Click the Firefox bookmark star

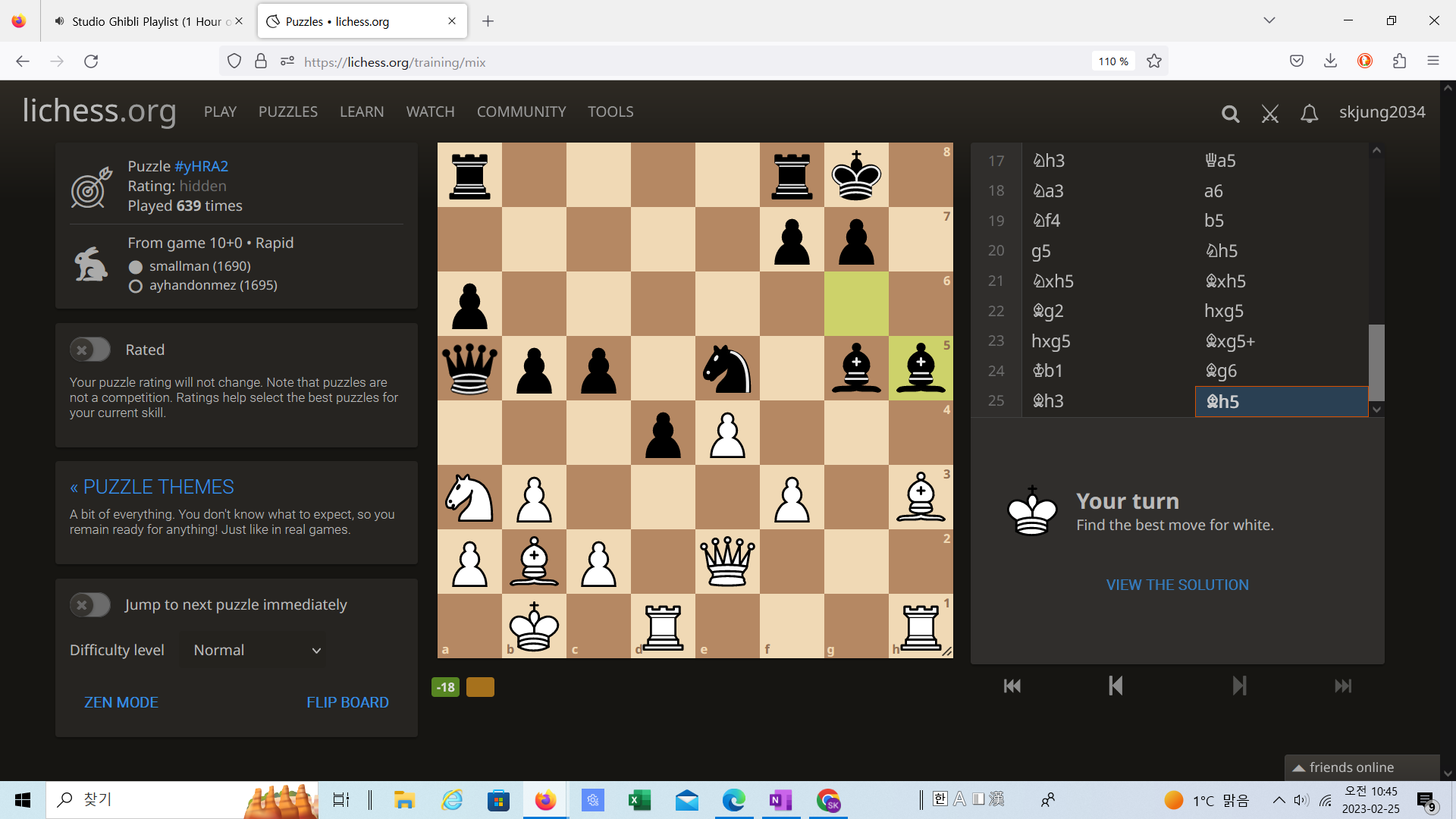(1154, 61)
